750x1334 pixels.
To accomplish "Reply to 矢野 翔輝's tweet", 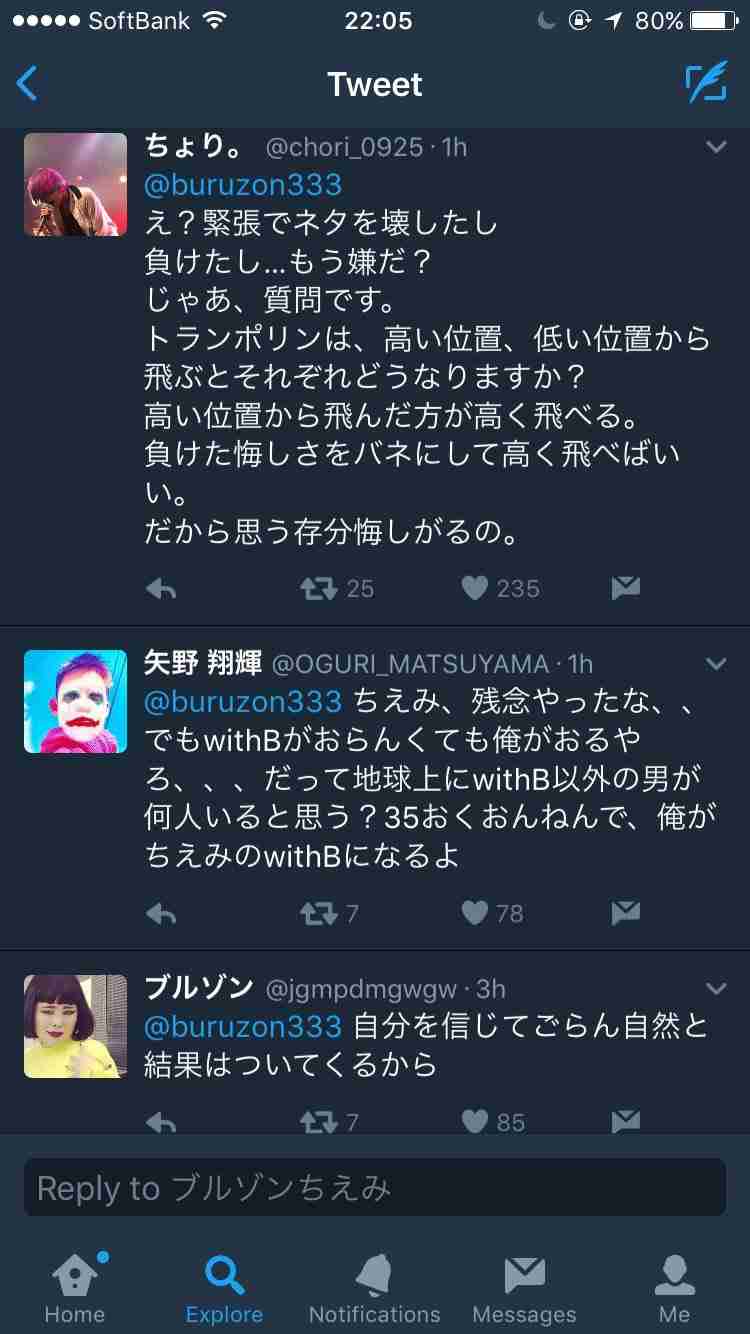I will click(161, 913).
